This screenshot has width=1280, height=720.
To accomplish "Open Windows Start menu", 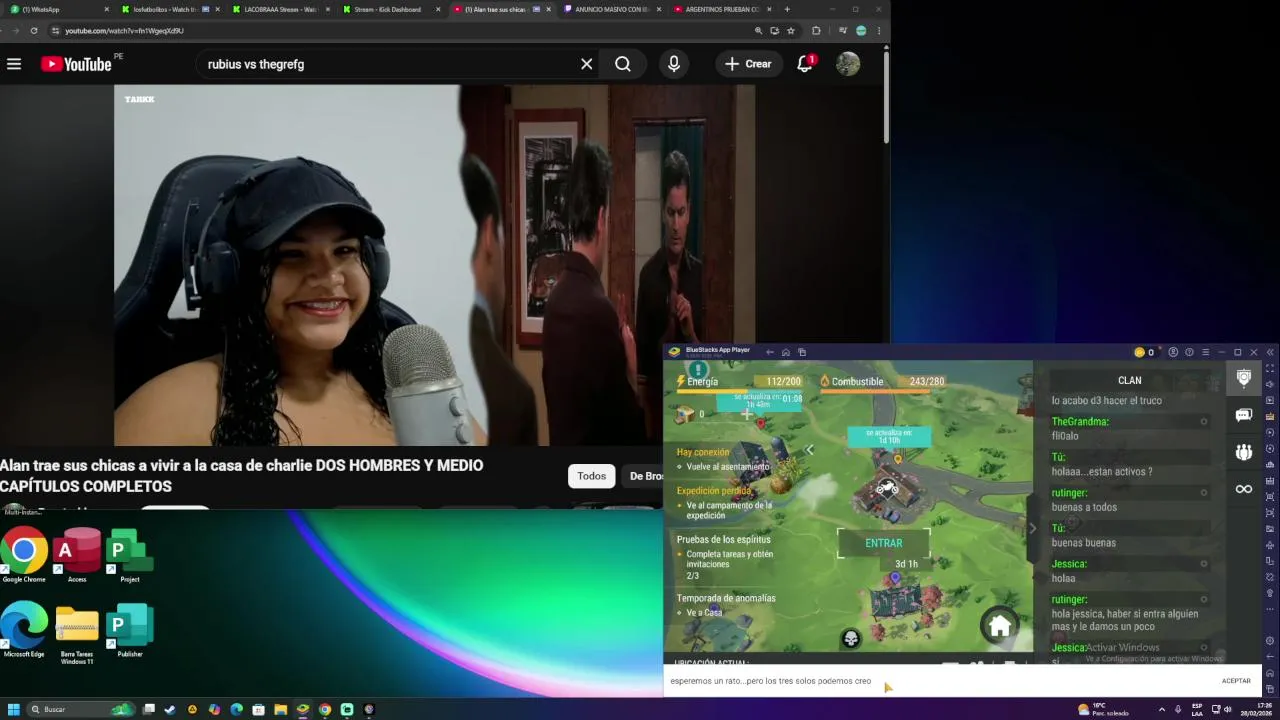I will 15,709.
